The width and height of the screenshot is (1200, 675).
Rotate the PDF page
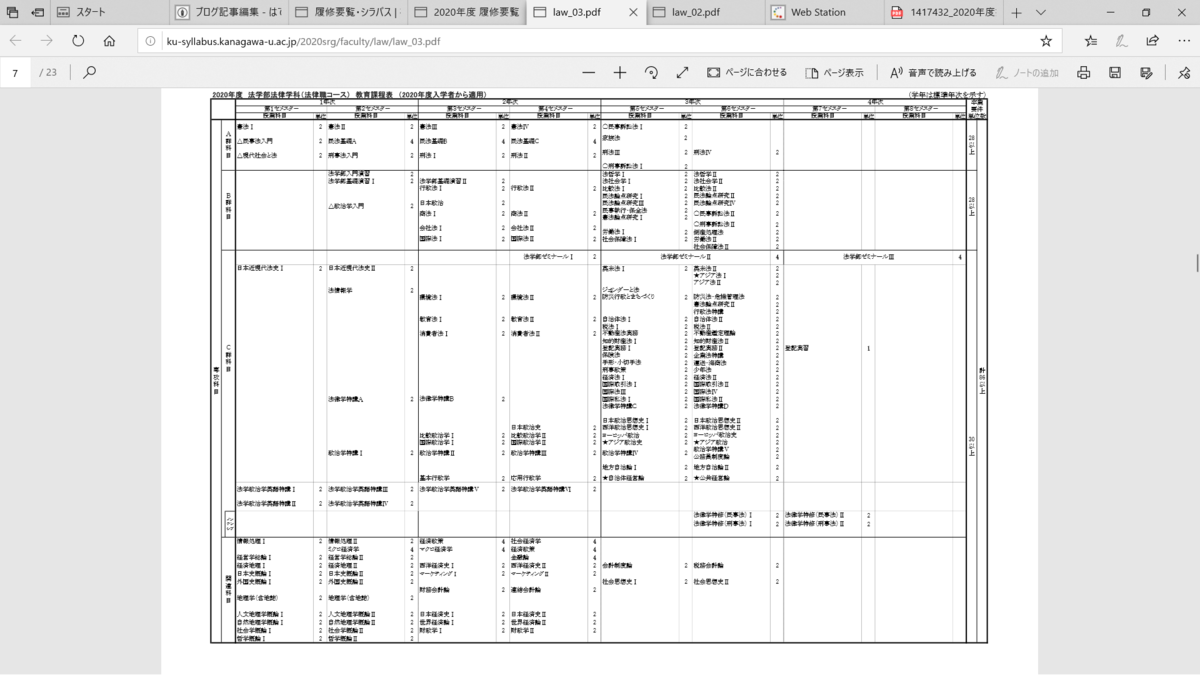[651, 73]
